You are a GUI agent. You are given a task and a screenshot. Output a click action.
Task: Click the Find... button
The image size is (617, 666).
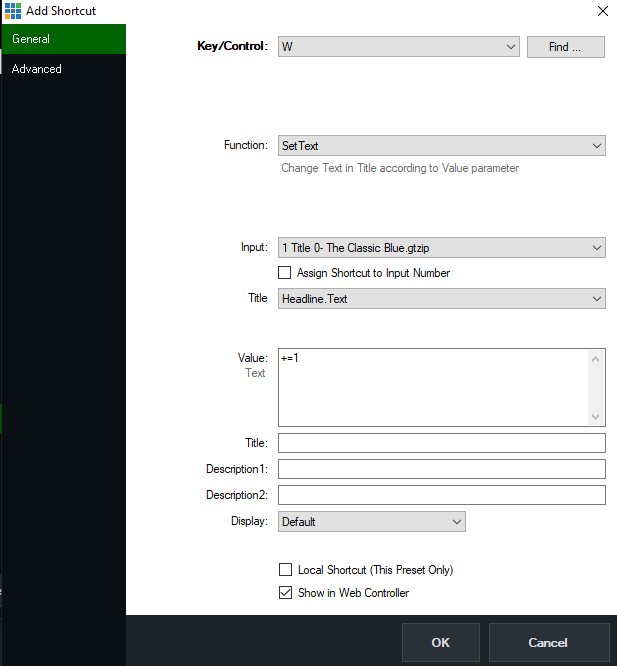coord(565,47)
